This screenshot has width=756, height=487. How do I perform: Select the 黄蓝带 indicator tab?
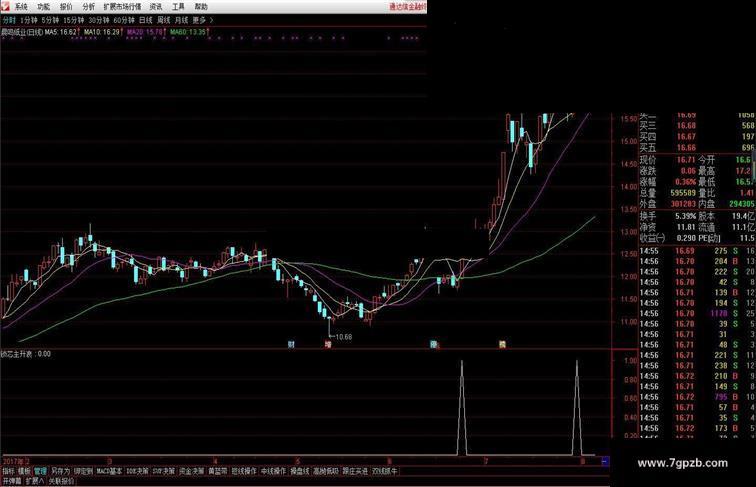click(217, 471)
